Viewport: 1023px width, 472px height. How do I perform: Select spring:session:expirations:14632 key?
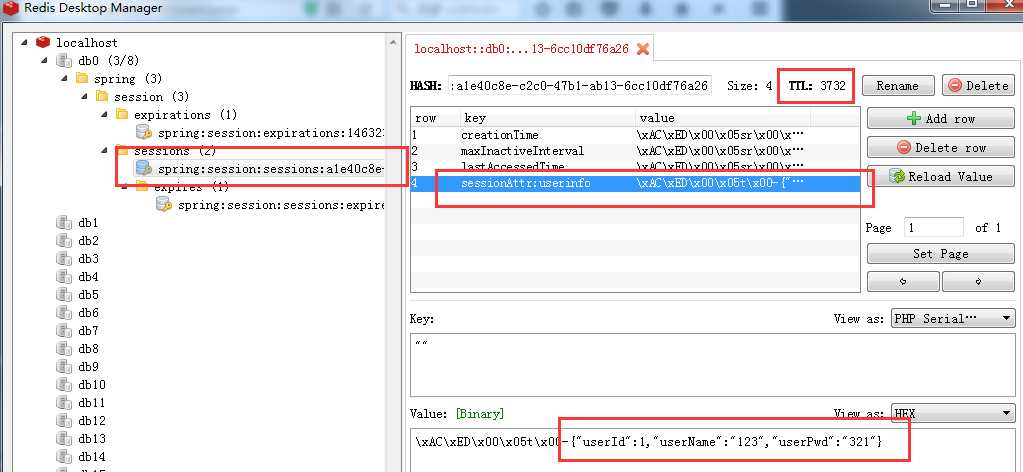pos(270,133)
